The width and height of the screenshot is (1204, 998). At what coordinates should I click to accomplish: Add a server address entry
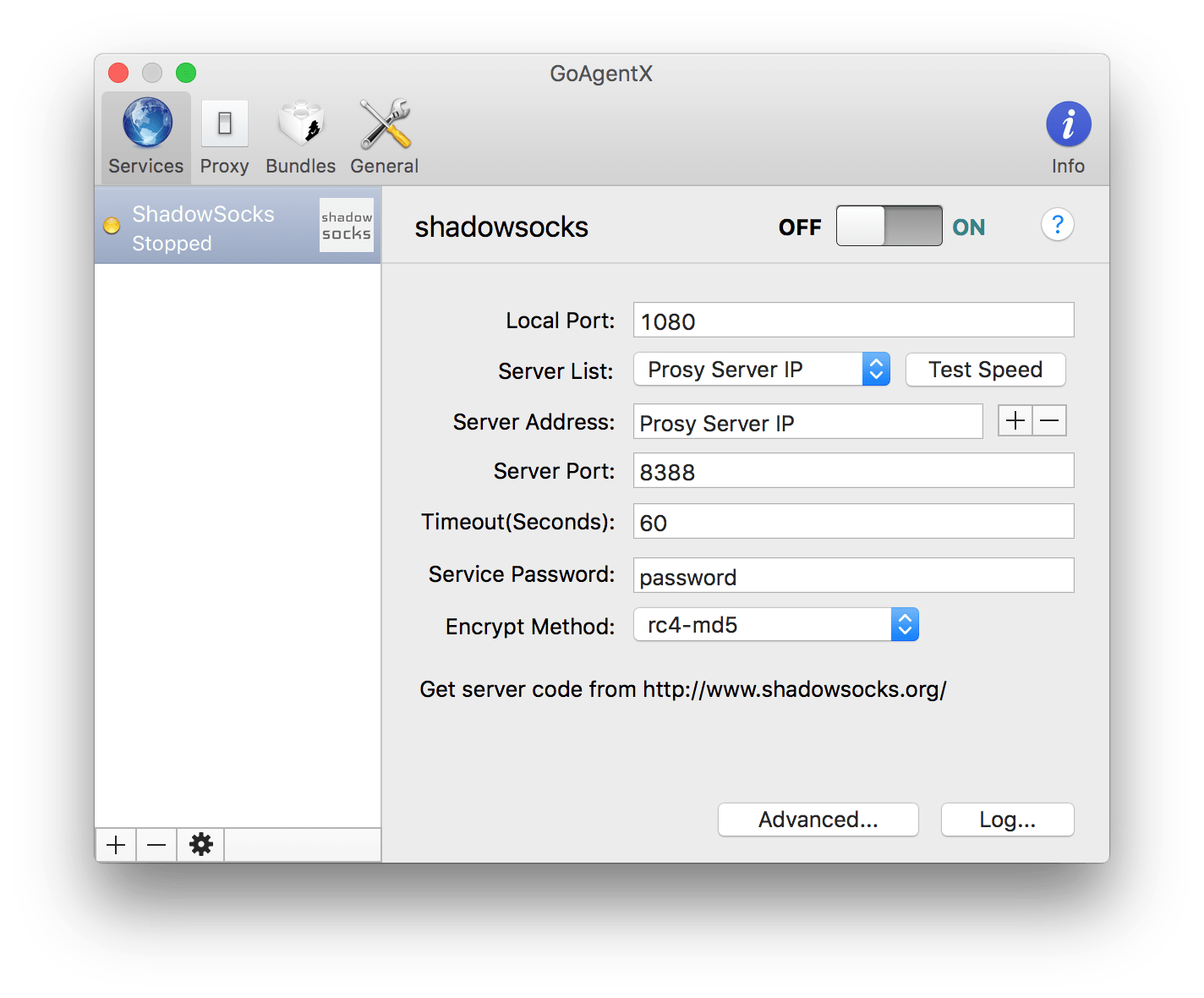1015,420
